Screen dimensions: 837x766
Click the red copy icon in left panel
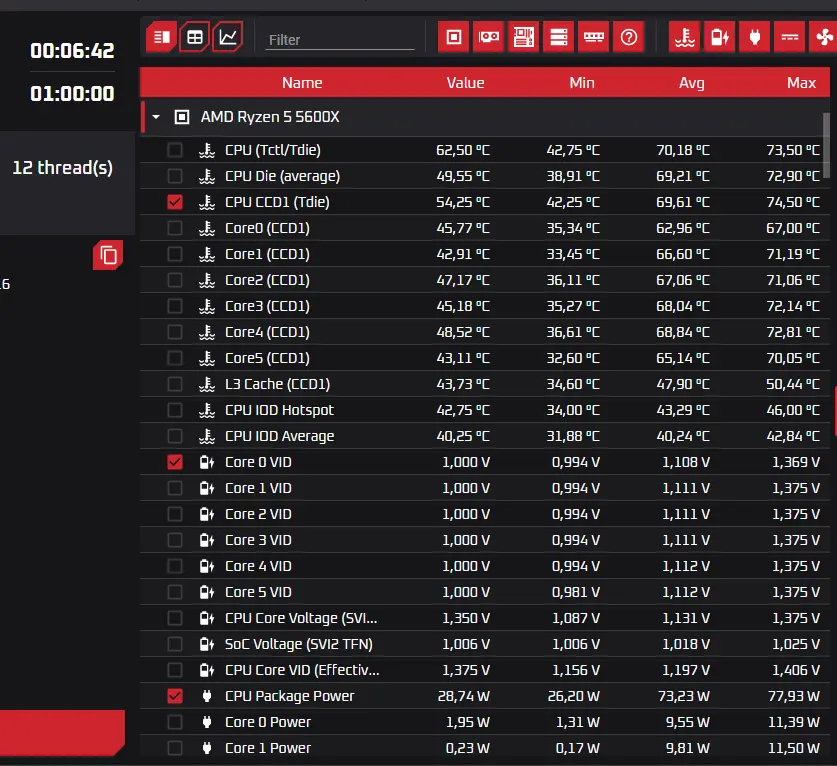108,255
